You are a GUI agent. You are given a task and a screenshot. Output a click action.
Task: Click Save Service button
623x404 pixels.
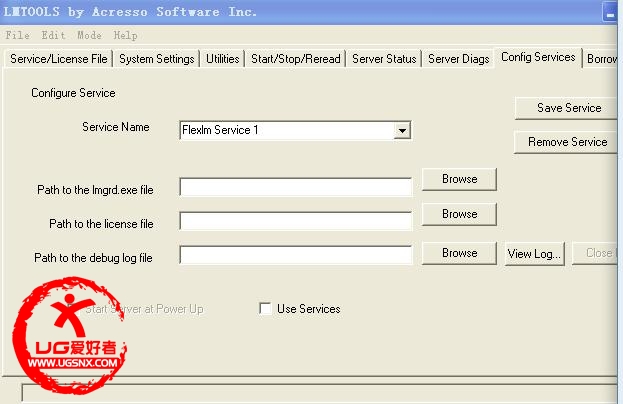coord(567,108)
